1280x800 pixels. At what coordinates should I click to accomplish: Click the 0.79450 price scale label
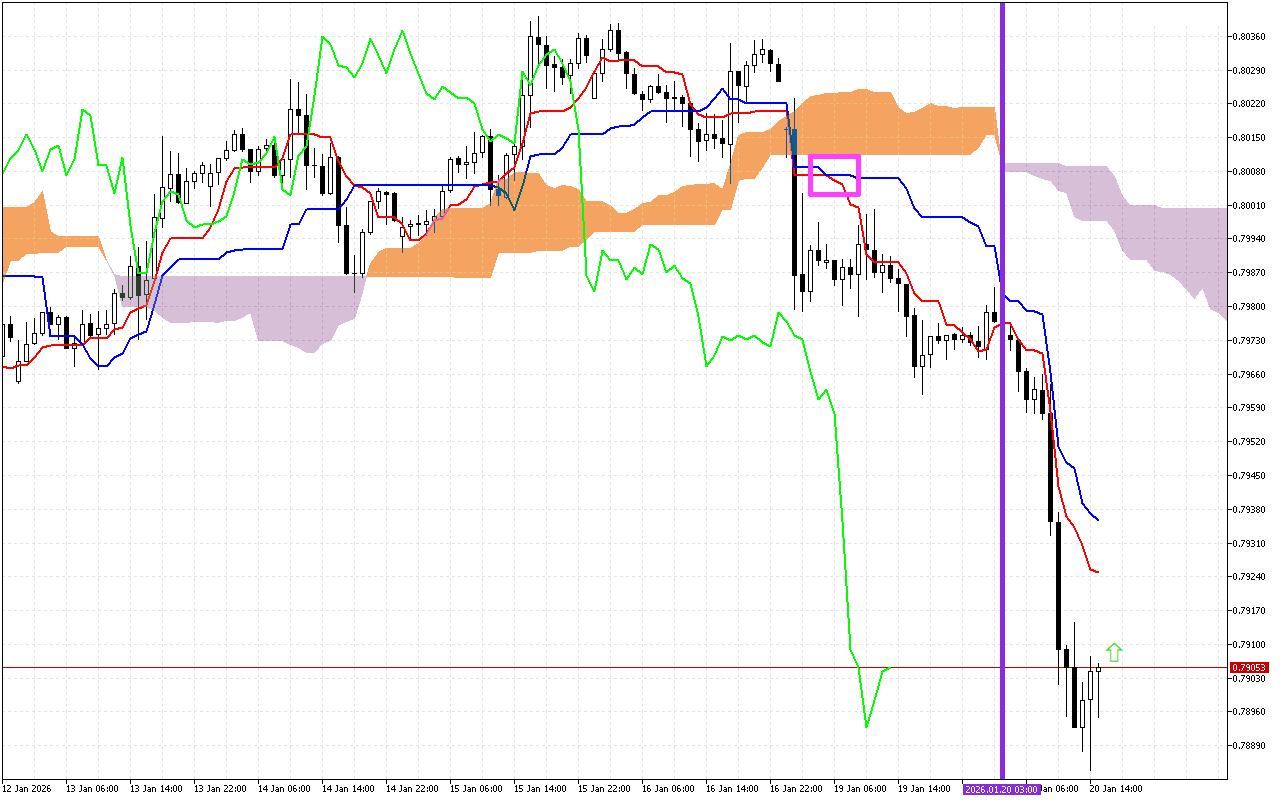(1248, 476)
